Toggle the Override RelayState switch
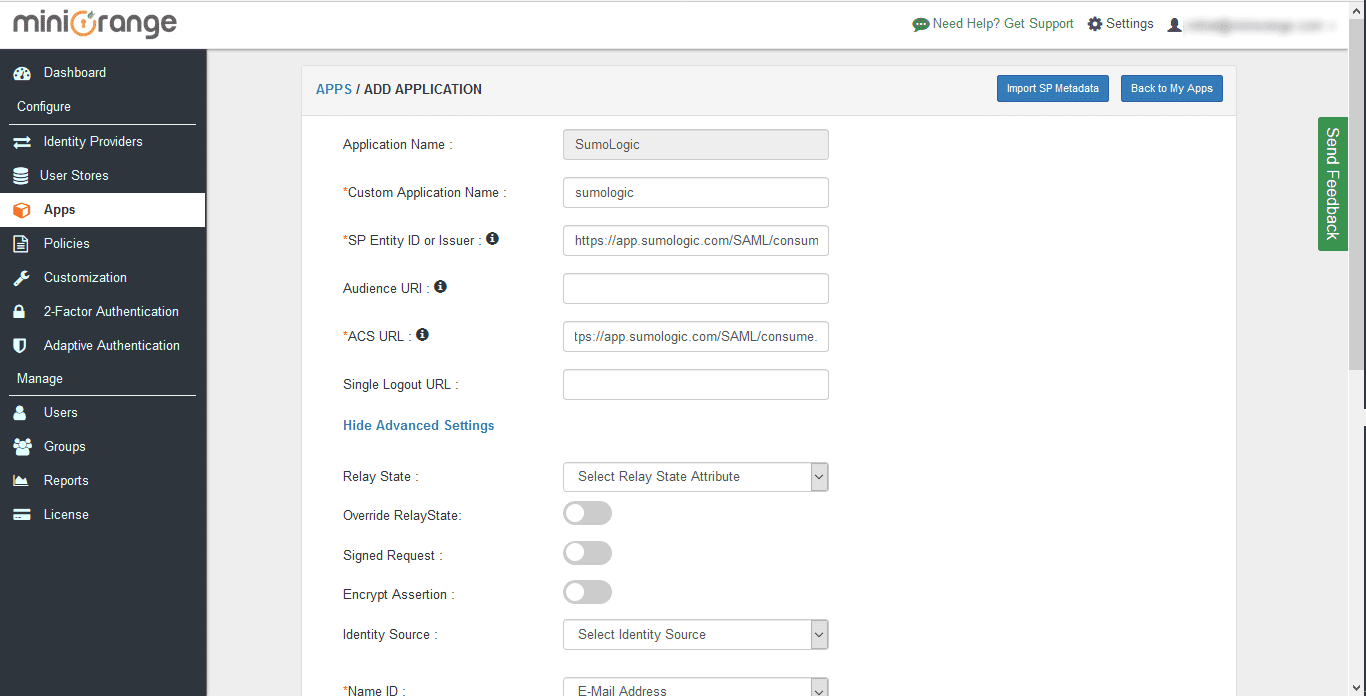 point(587,514)
